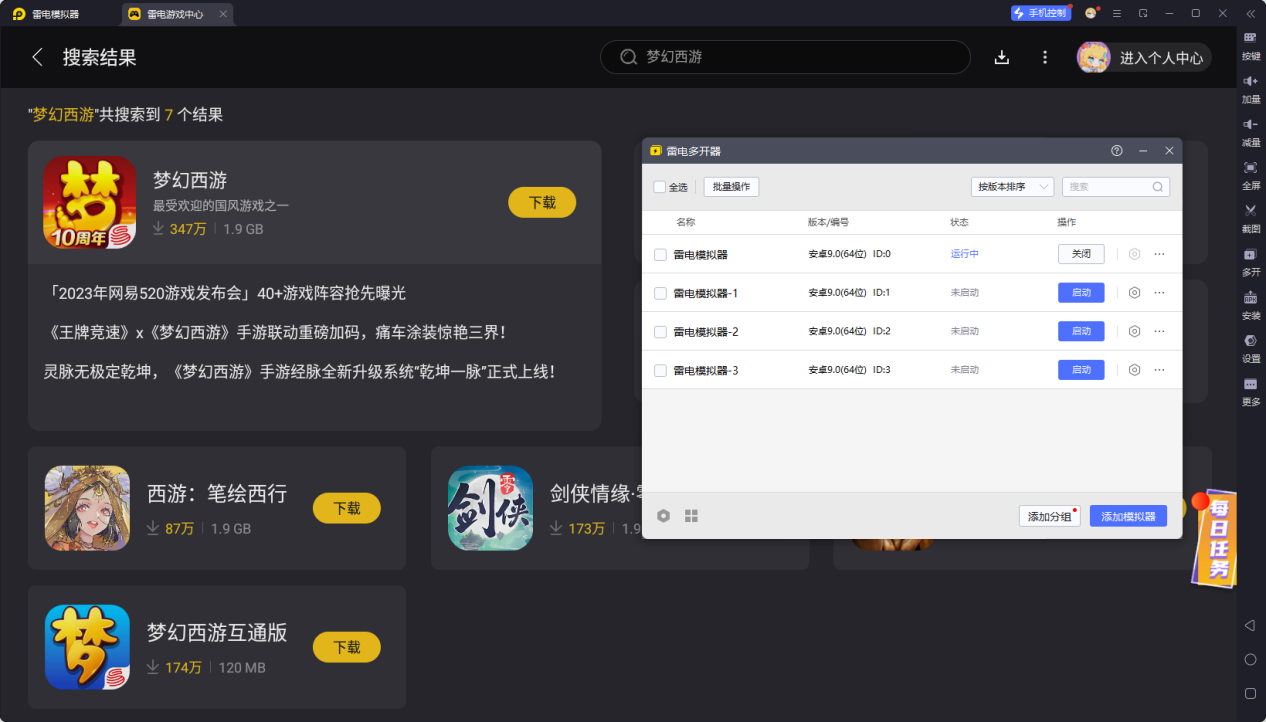Open settings hexagon for 雷电模拟器-1
This screenshot has height=722, width=1266.
[x=1134, y=293]
